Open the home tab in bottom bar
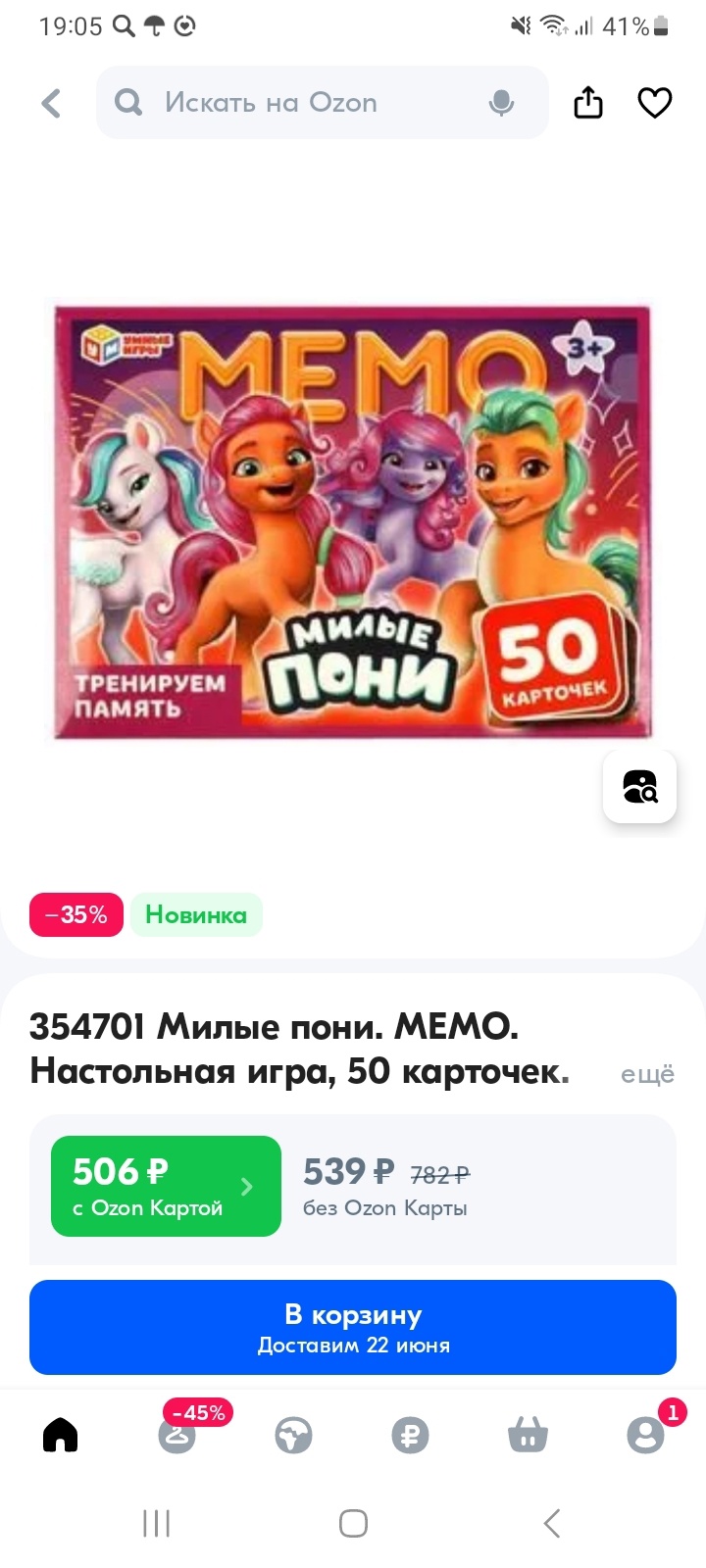 point(60,1436)
